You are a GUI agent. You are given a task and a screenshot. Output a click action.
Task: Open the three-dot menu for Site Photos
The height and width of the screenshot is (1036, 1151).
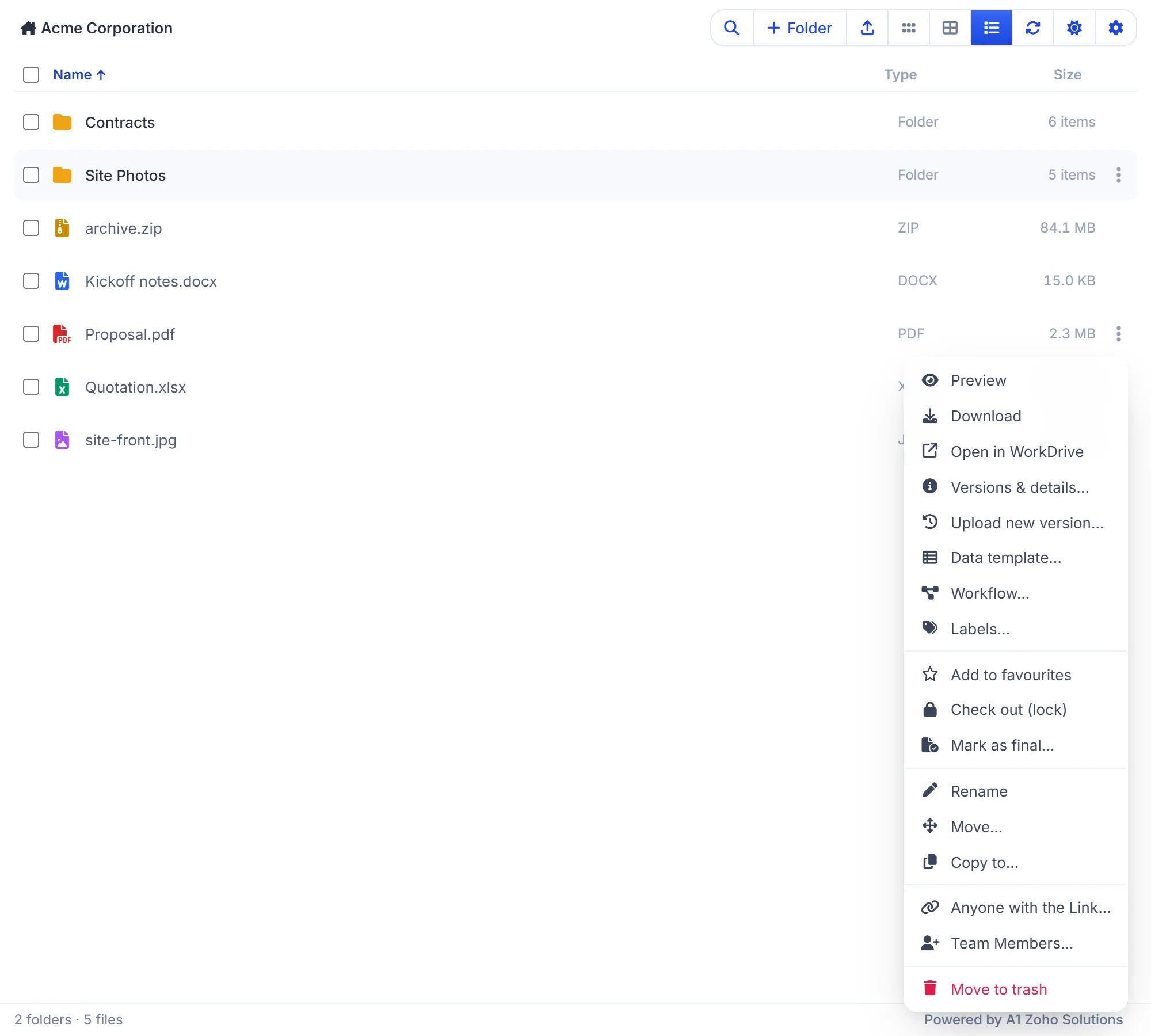click(x=1119, y=175)
